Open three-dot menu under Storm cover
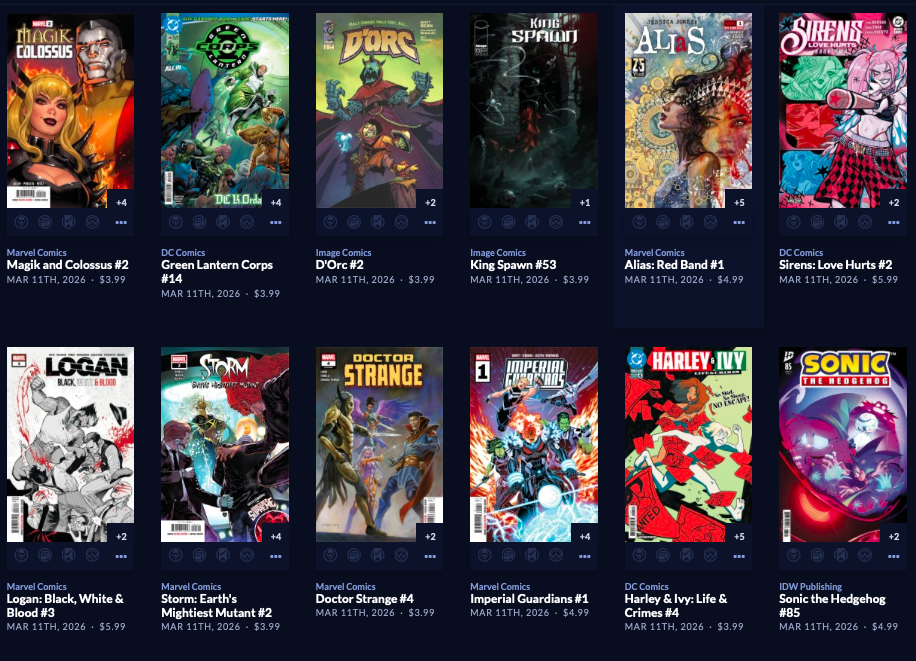Viewport: 916px width, 661px height. [x=276, y=556]
